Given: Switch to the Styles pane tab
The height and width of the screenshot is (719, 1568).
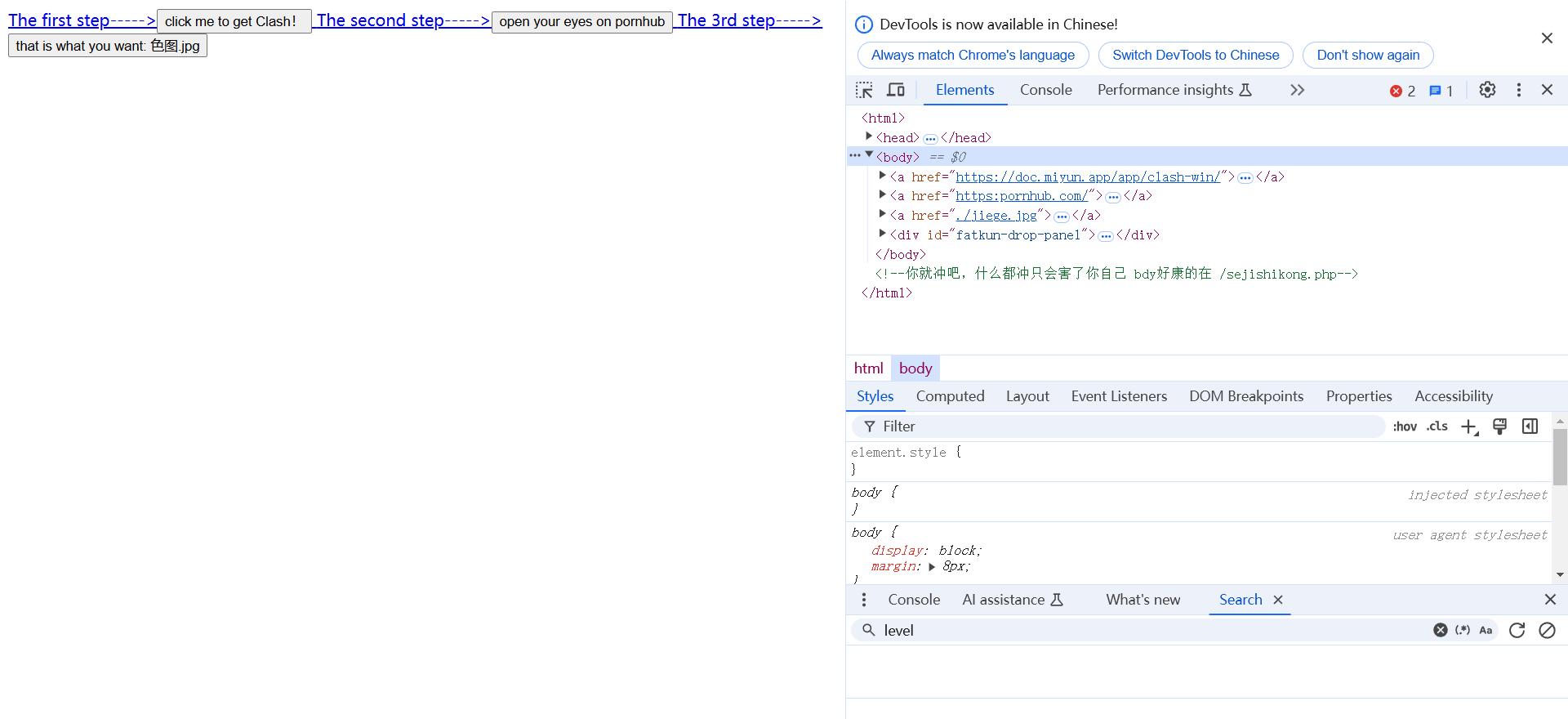Looking at the screenshot, I should coord(875,396).
